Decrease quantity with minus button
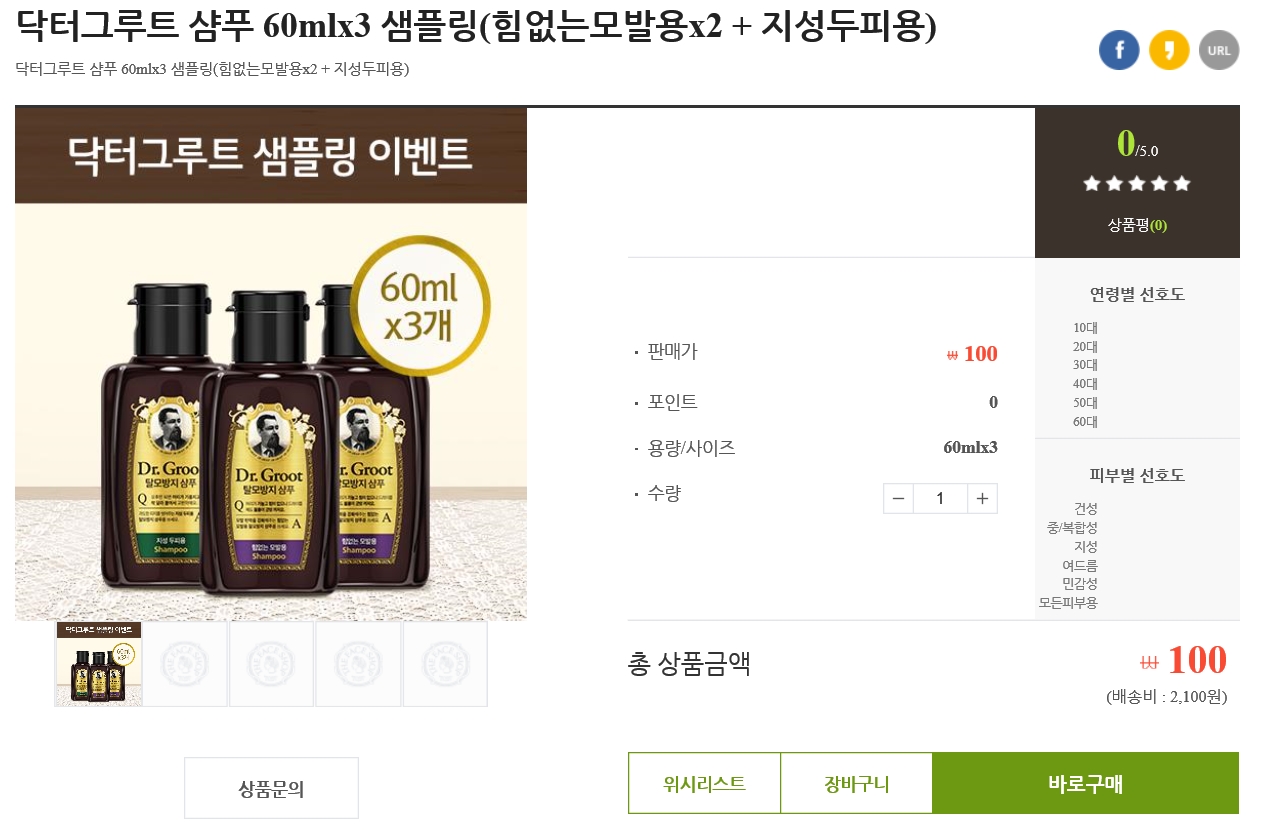The image size is (1265, 834). [x=898, y=498]
